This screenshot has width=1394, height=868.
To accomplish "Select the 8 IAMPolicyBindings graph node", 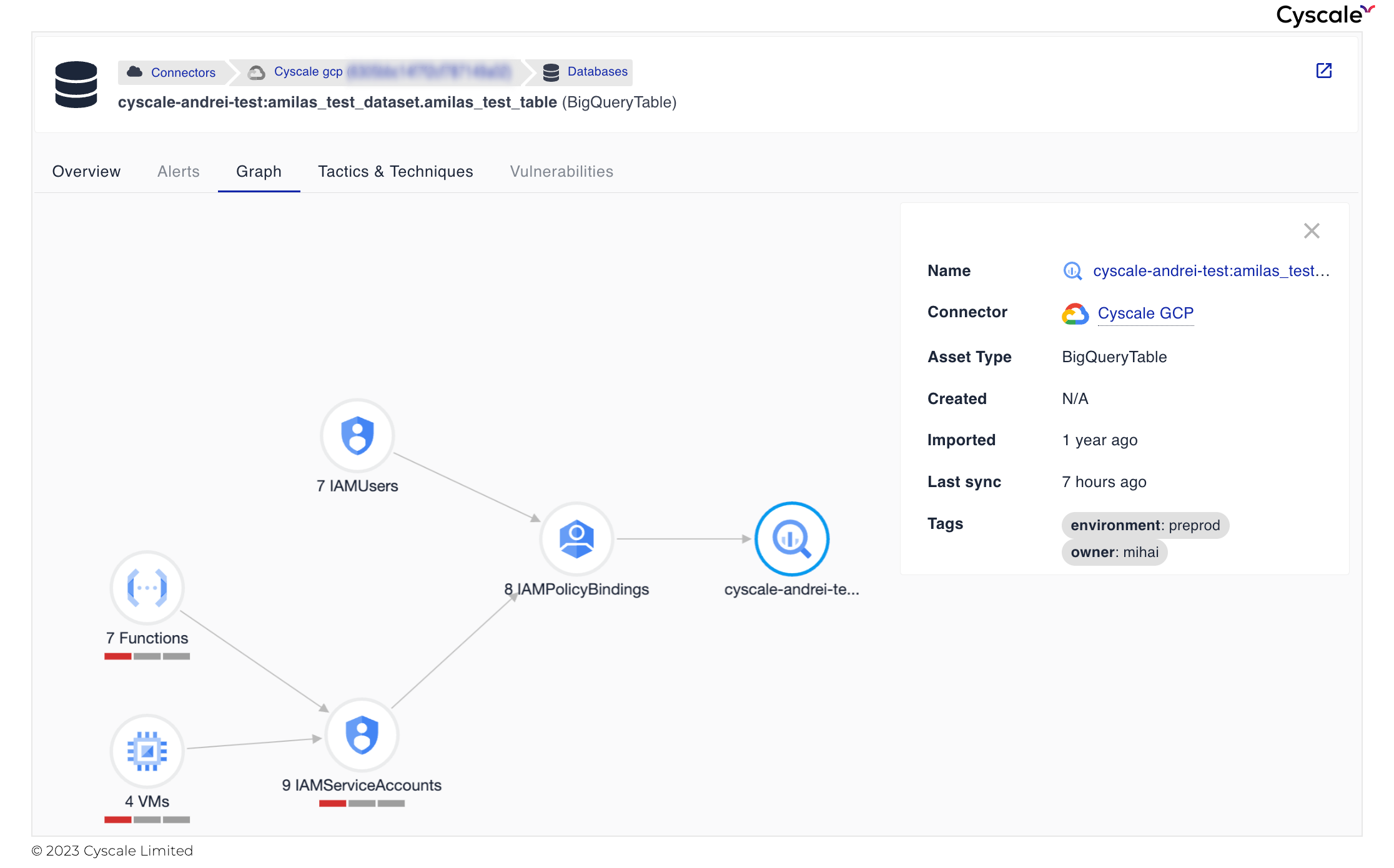I will [576, 539].
